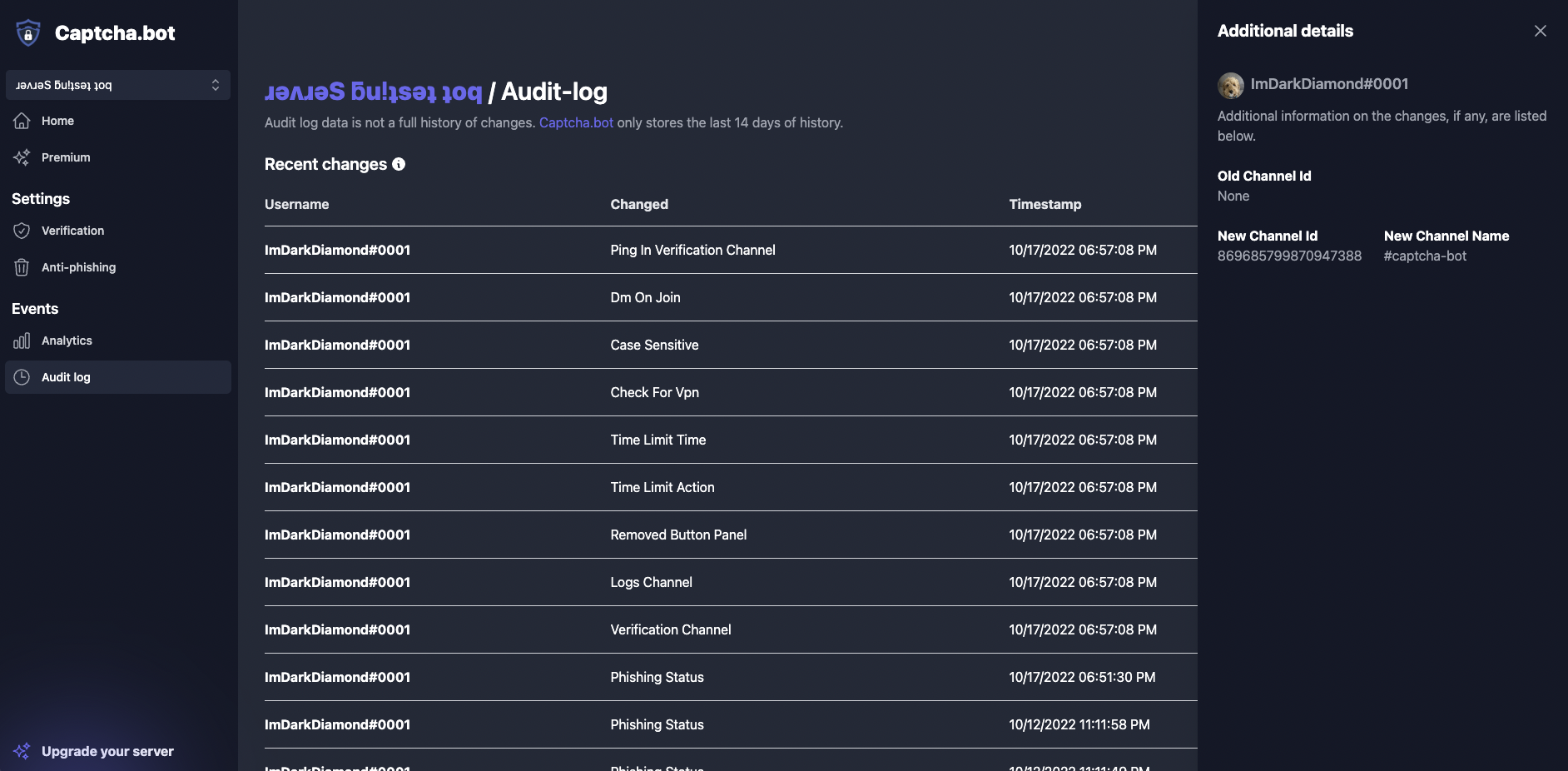Viewport: 1568px width, 771px height.
Task: Click the Verification shield icon
Action: point(23,231)
